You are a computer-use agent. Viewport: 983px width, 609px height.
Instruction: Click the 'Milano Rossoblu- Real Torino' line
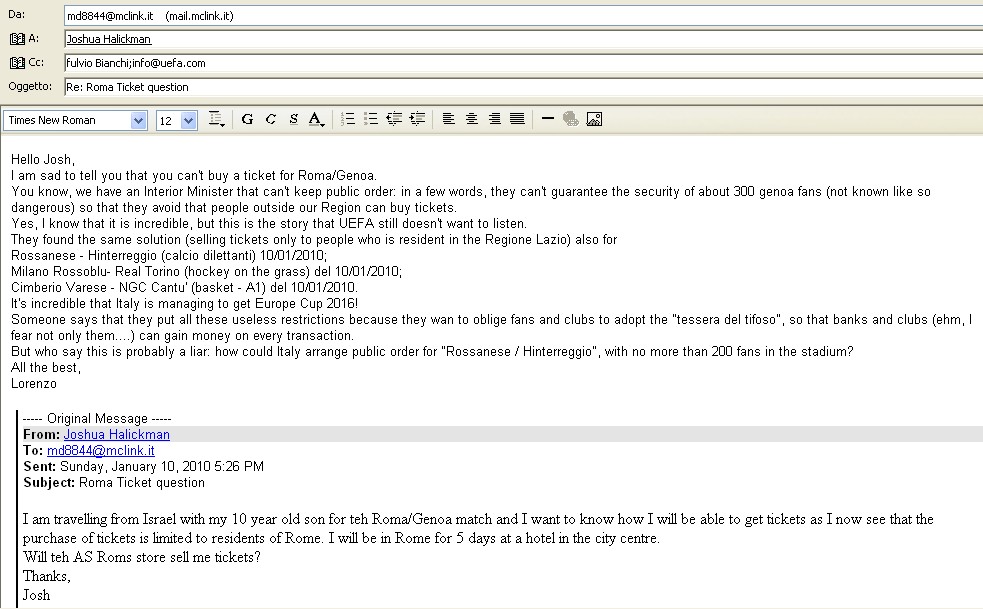click(x=206, y=272)
